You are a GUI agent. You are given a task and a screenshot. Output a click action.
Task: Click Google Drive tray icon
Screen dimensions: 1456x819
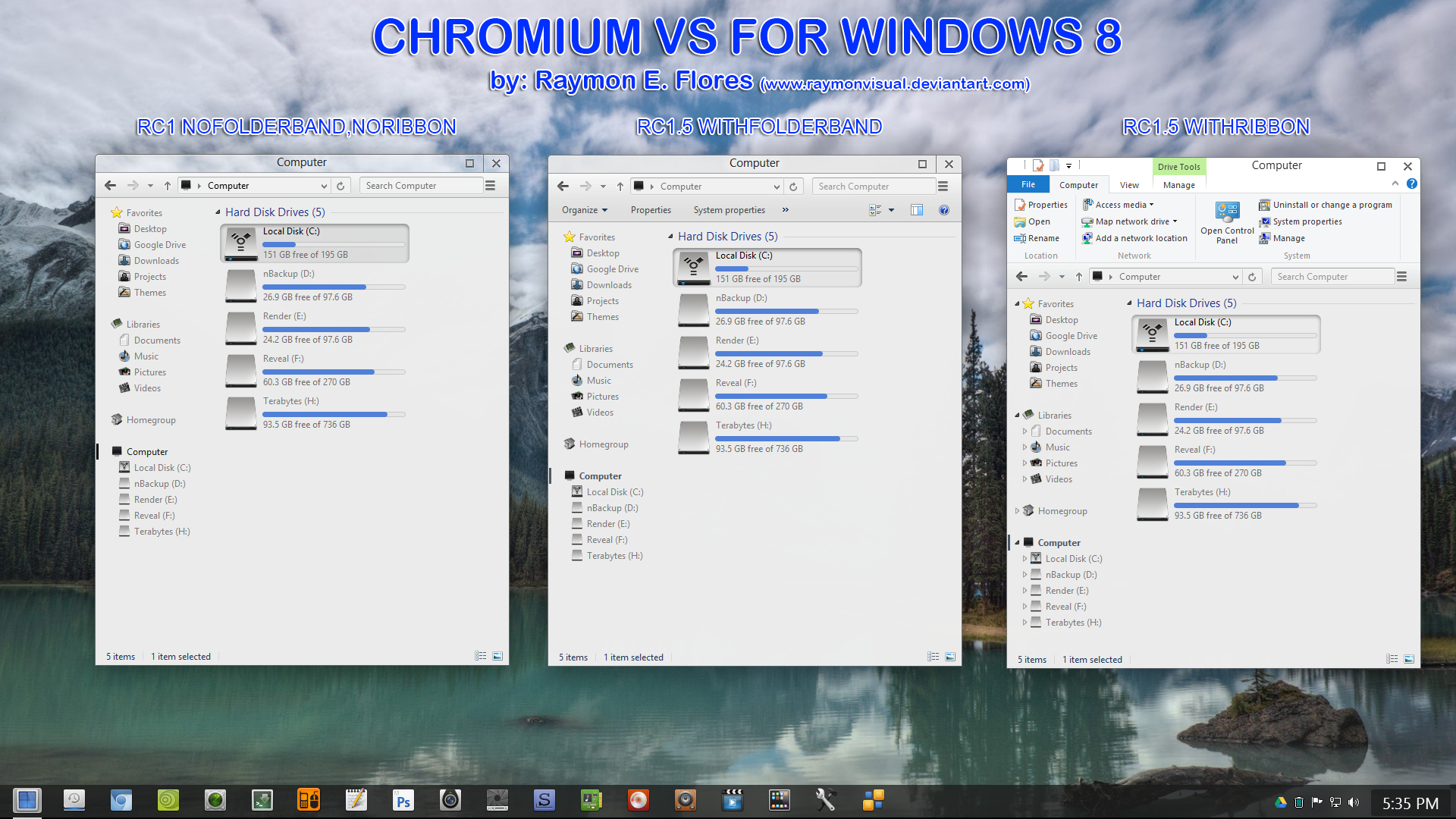1281,802
